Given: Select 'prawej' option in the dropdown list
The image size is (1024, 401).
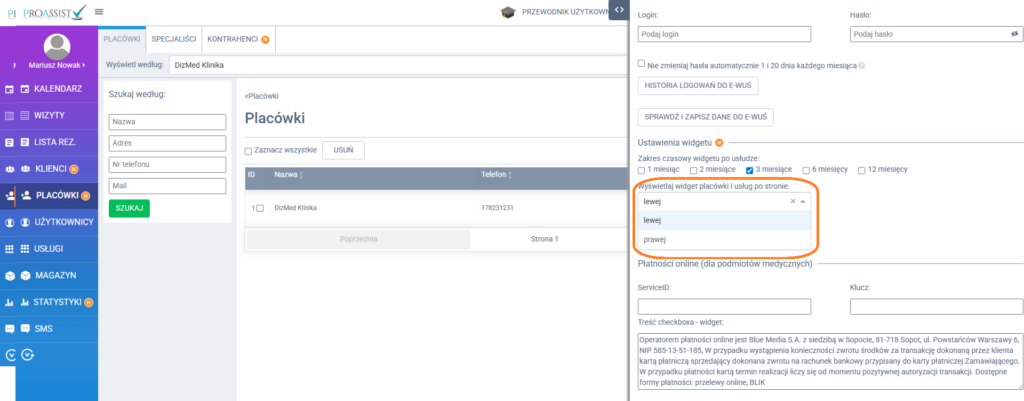Looking at the screenshot, I should (654, 240).
